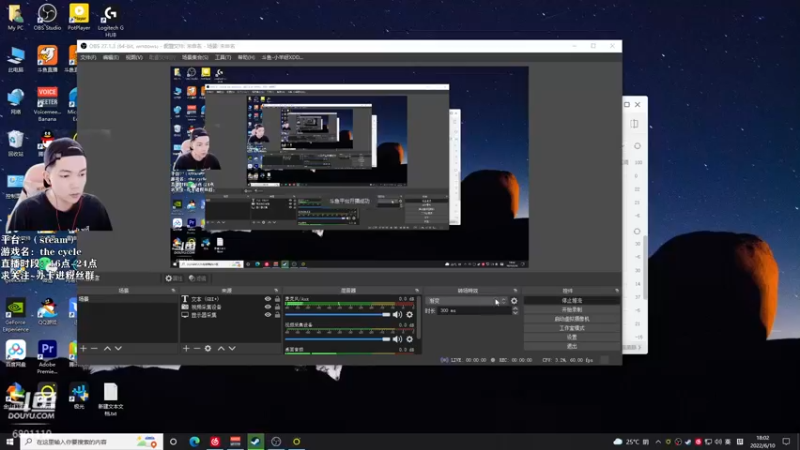
Task: Toggle lock on the display capture source
Action: point(277,315)
